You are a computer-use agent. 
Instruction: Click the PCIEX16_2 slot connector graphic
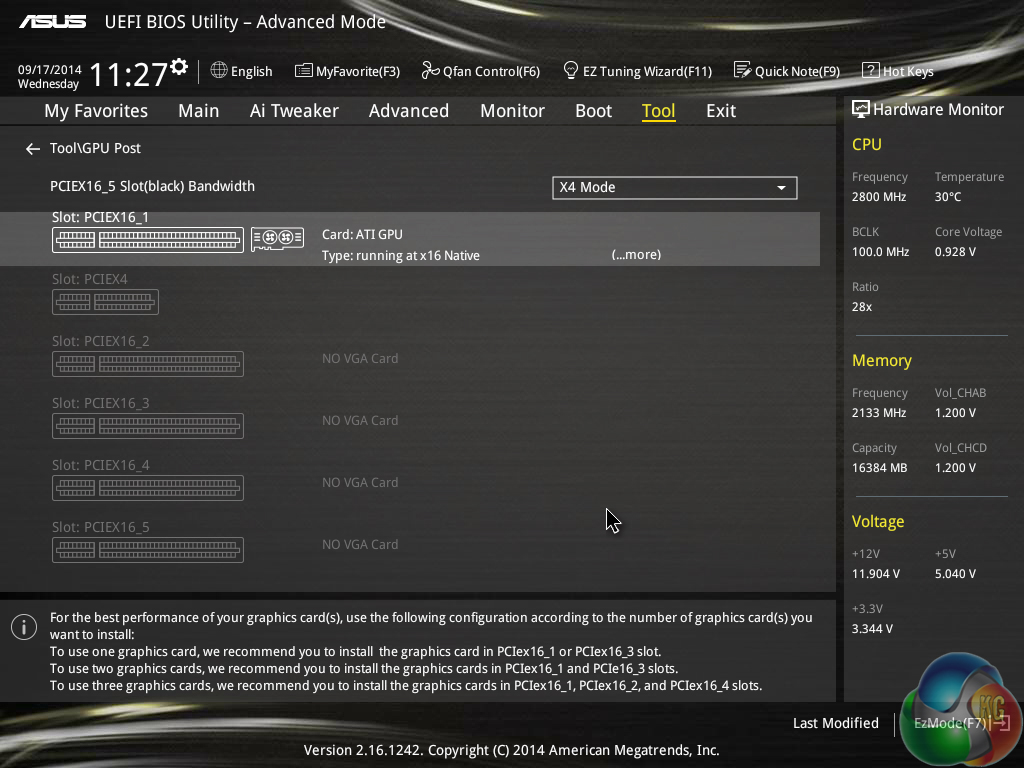(x=148, y=364)
